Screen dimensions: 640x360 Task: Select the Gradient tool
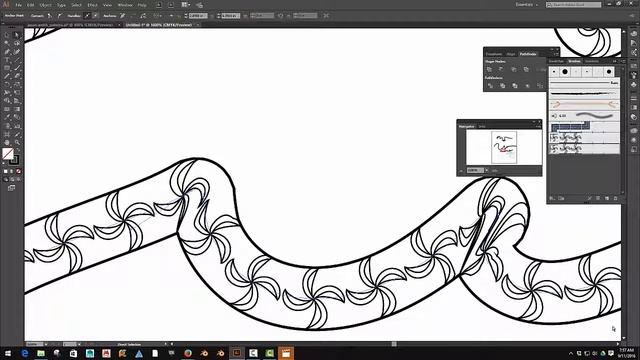pos(17,109)
